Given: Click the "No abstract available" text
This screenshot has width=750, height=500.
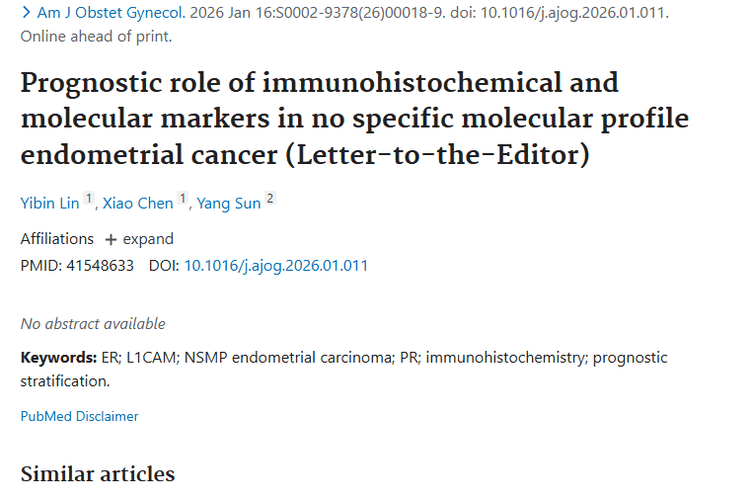Looking at the screenshot, I should point(93,324).
